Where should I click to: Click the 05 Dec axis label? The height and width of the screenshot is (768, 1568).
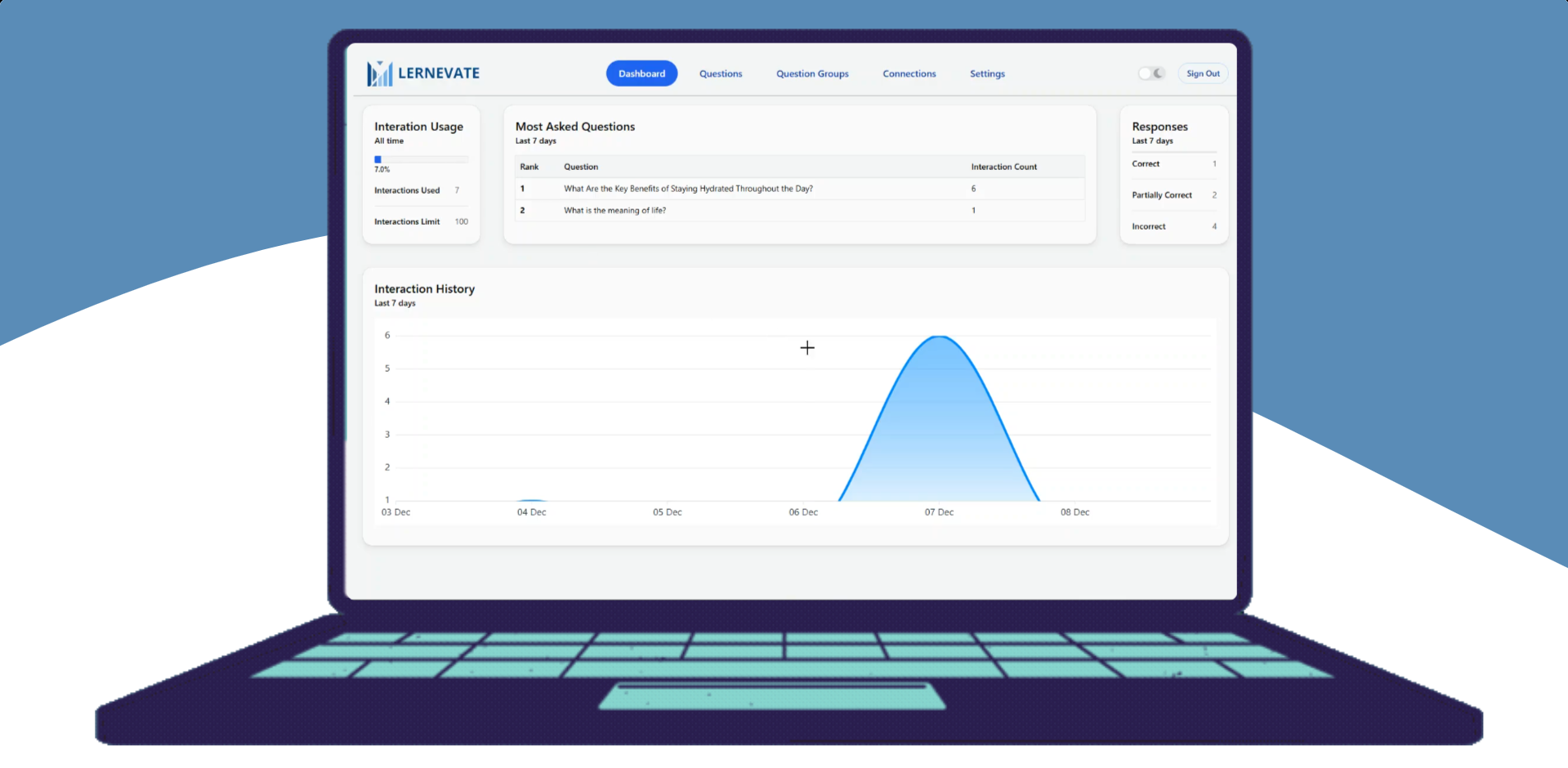(668, 512)
